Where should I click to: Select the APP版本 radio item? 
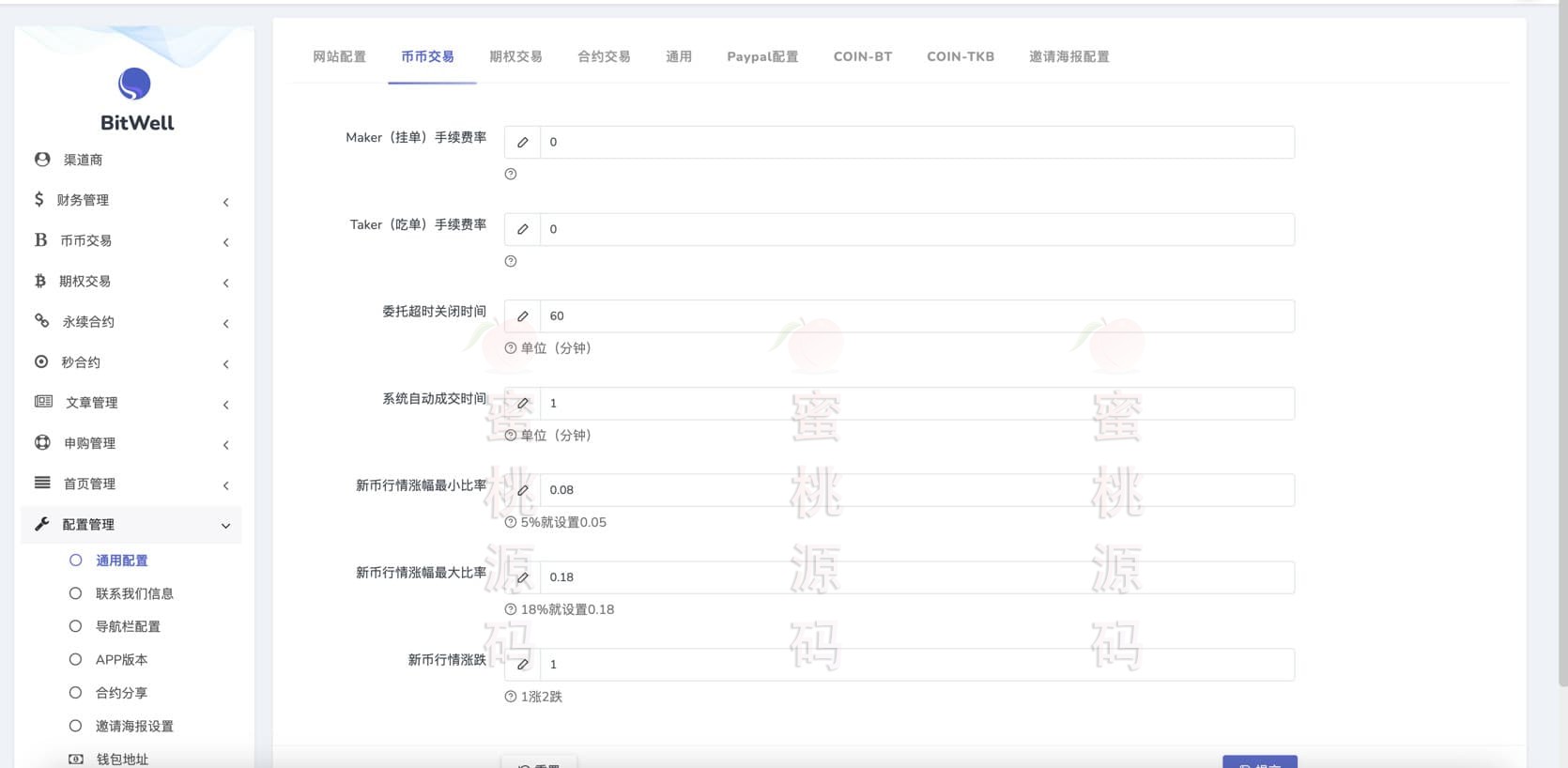tap(76, 660)
